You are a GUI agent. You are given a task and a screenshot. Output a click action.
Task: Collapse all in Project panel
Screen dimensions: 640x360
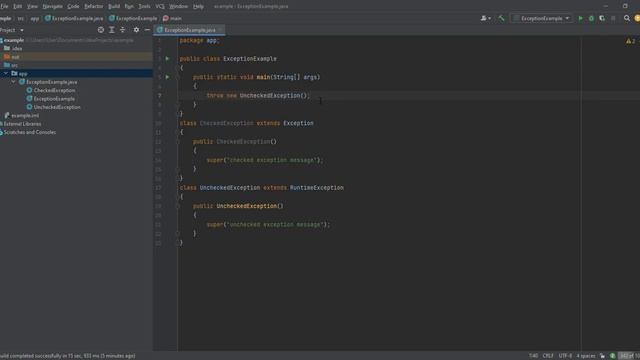pyautogui.click(x=122, y=30)
